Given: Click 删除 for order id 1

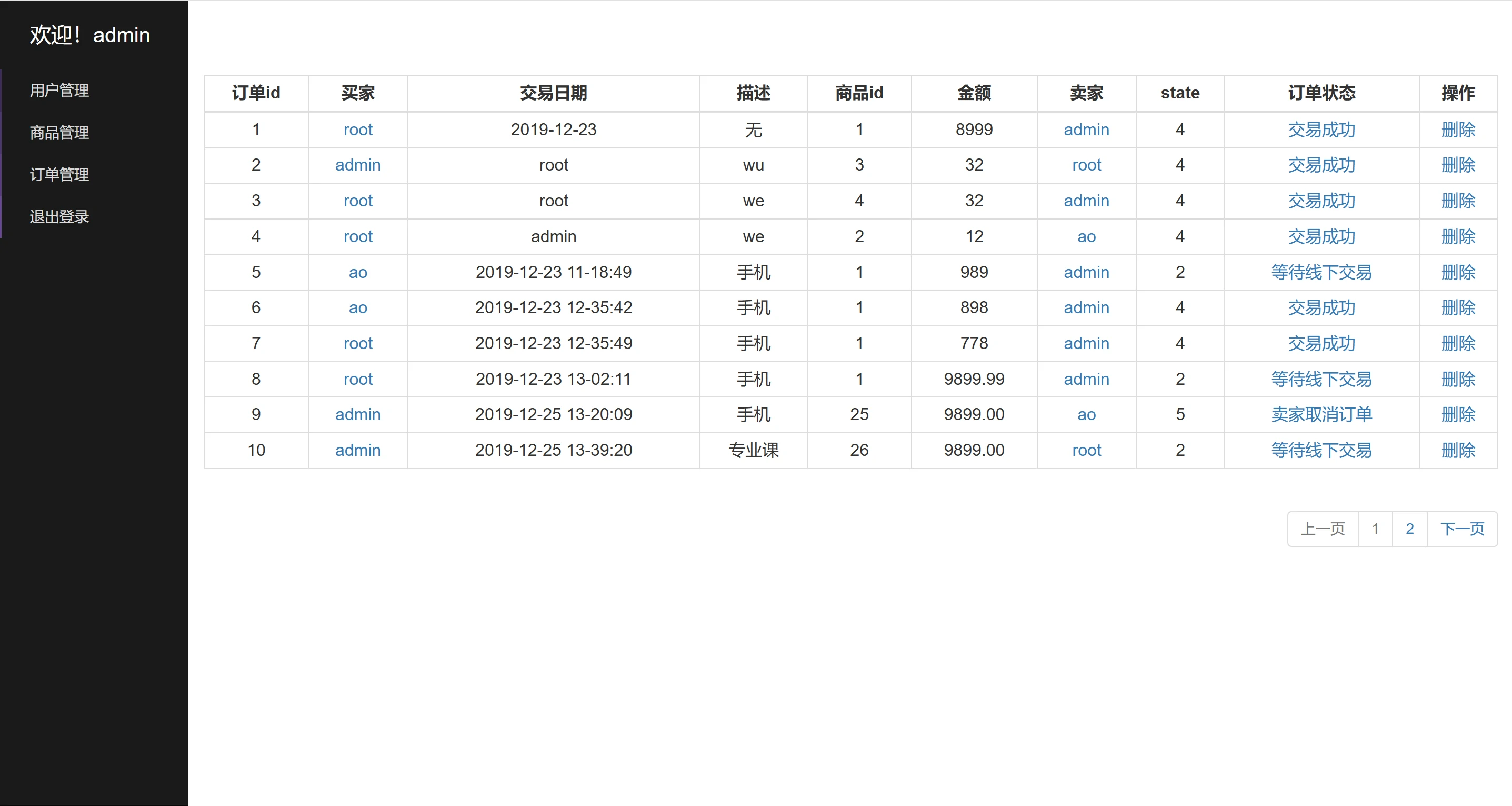Looking at the screenshot, I should pos(1457,130).
